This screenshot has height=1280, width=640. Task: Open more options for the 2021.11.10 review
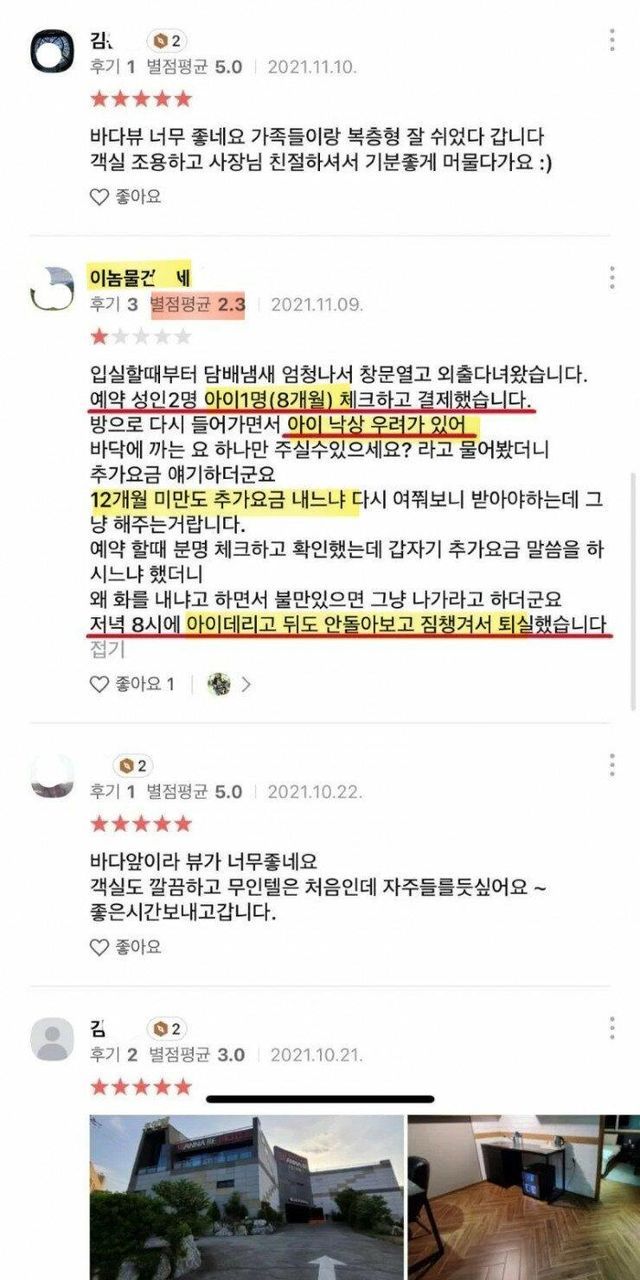click(612, 41)
